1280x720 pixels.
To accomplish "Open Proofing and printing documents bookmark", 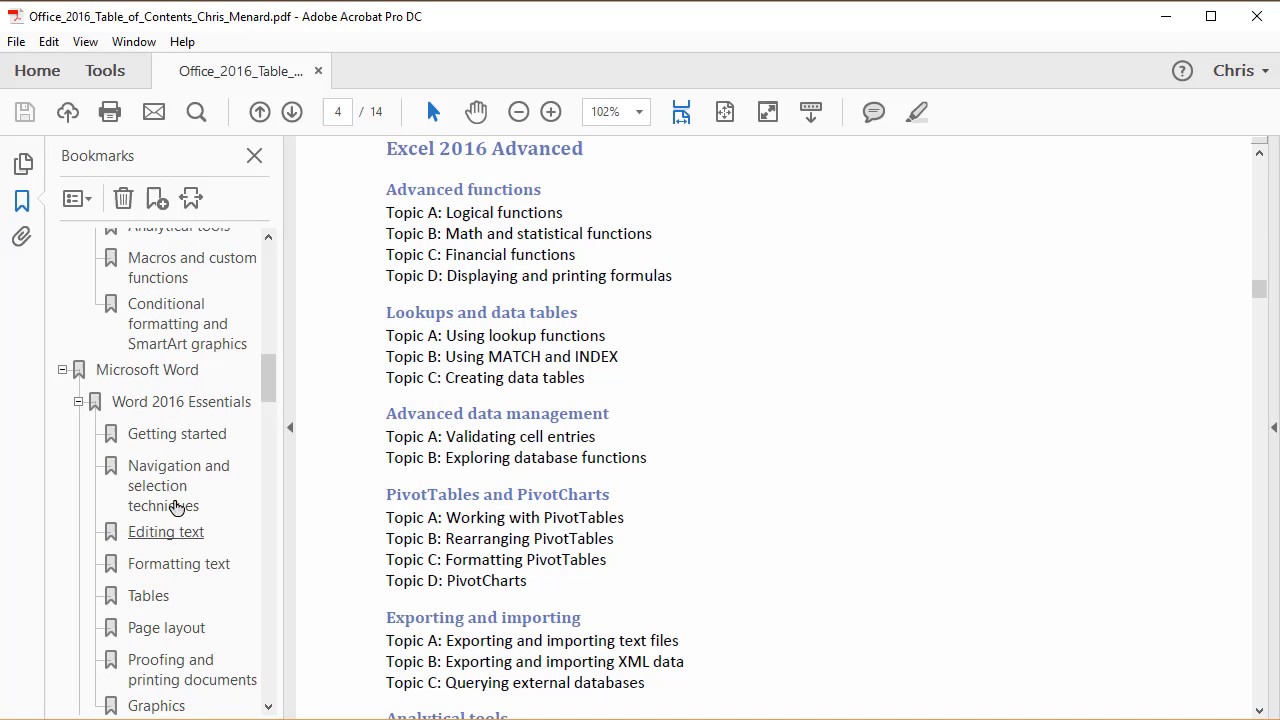I will pyautogui.click(x=192, y=670).
